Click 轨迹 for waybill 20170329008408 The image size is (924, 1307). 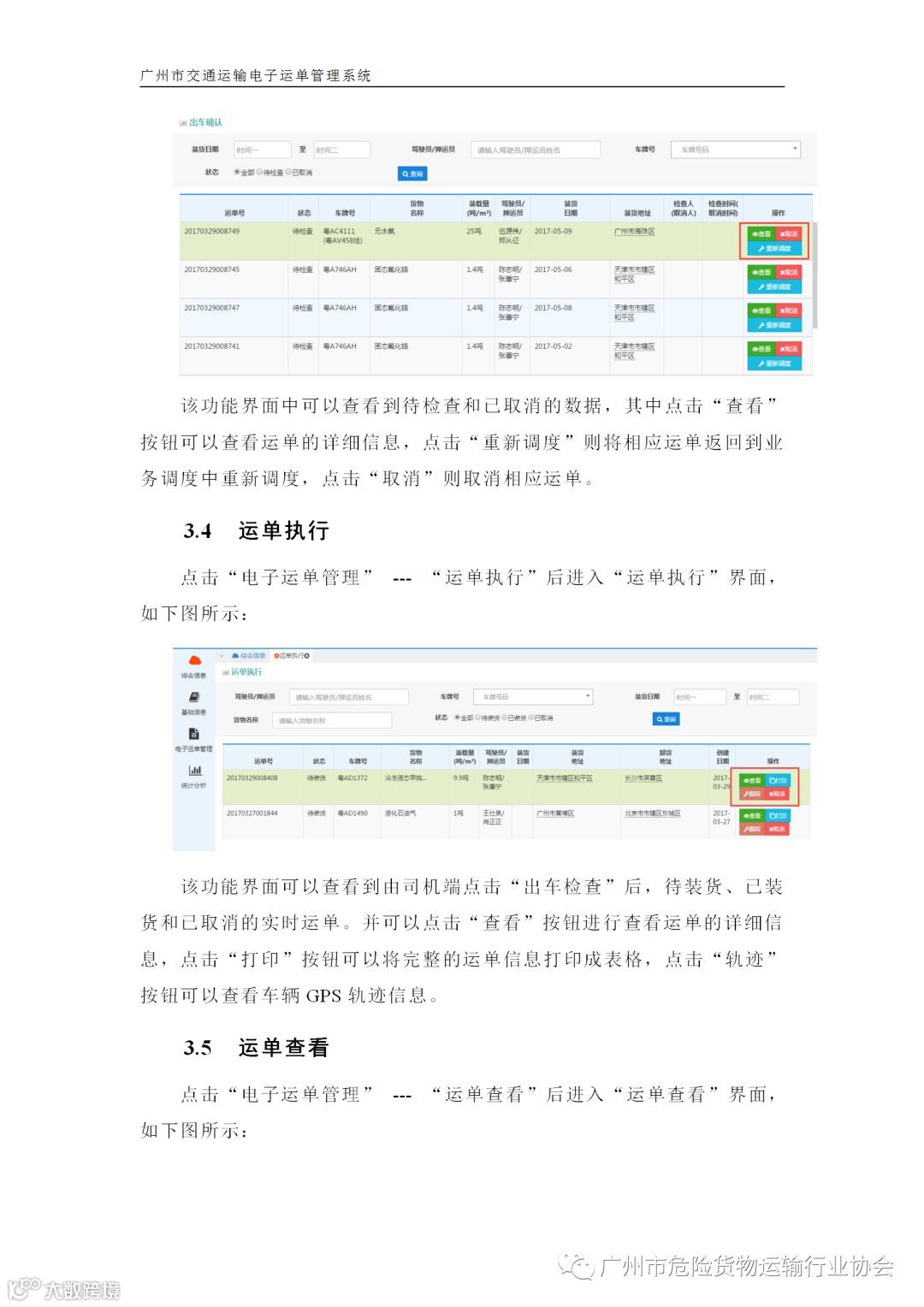(751, 794)
